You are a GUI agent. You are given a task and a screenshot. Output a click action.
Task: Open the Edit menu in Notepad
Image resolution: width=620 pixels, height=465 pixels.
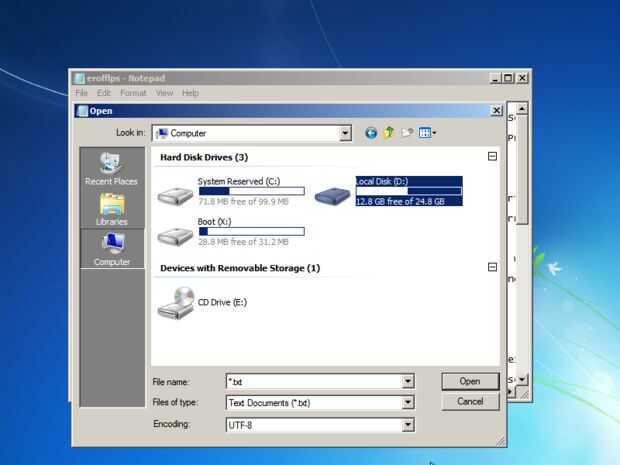(x=104, y=93)
